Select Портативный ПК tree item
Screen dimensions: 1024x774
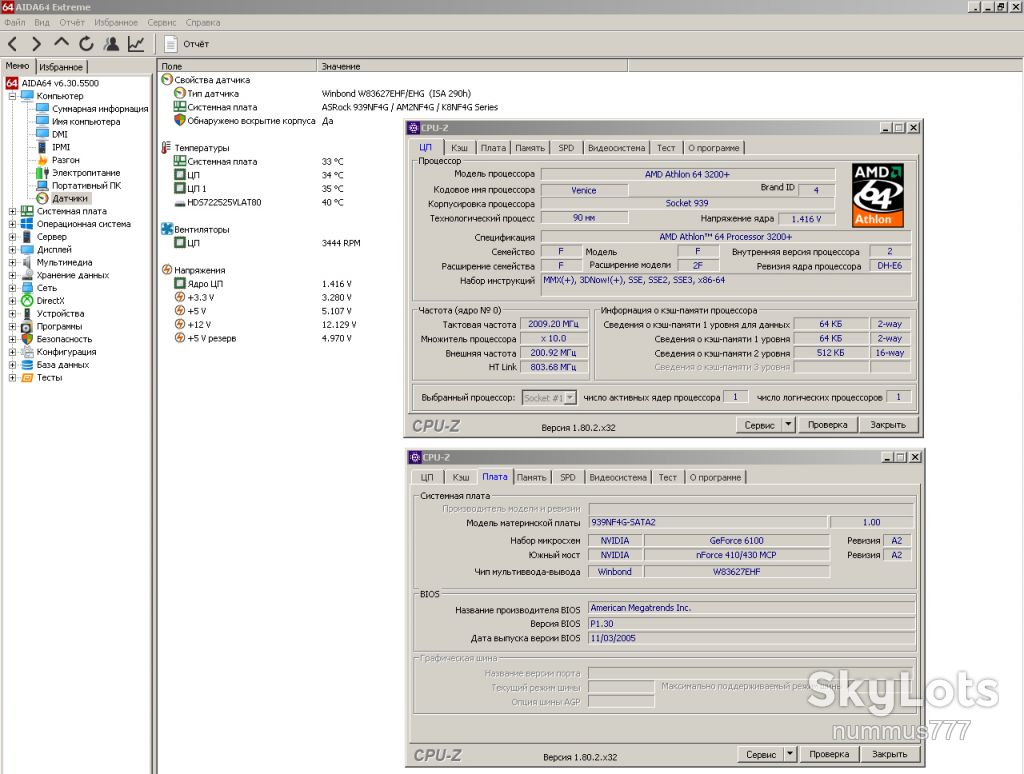coord(86,185)
